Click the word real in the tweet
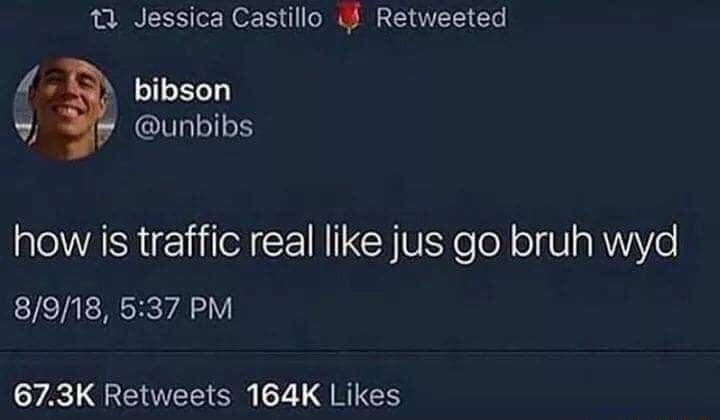 [x=278, y=241]
